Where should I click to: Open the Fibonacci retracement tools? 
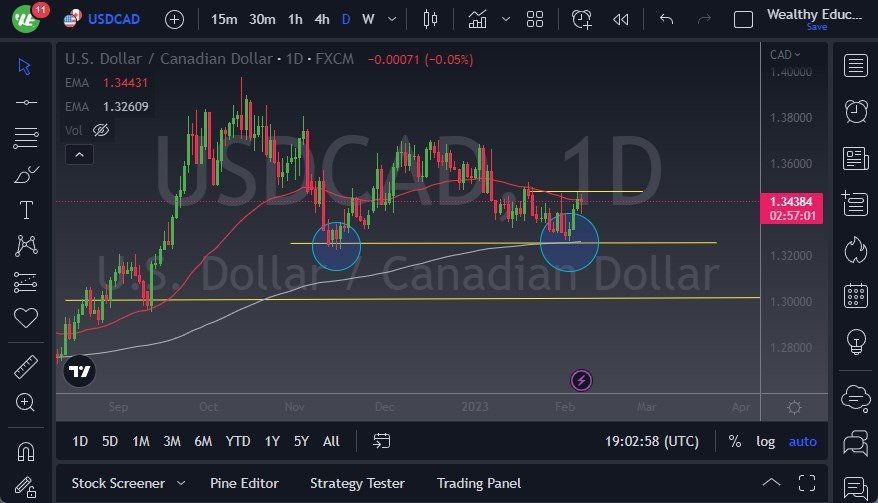click(26, 138)
